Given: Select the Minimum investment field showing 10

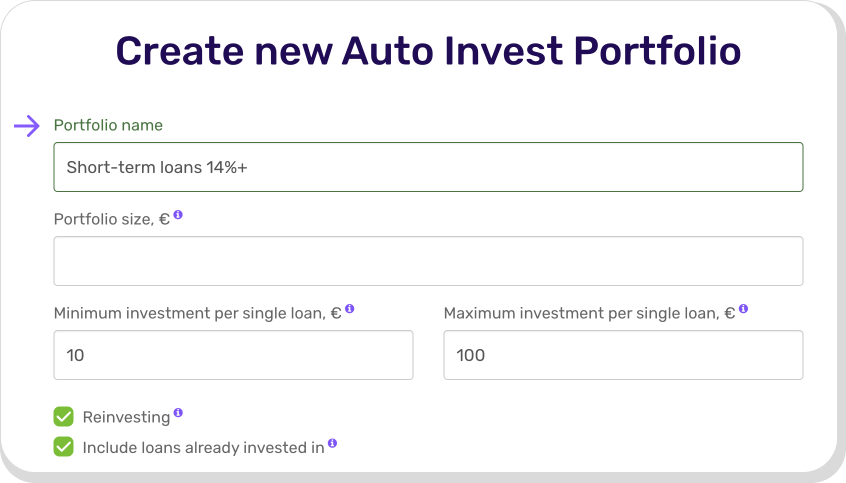Looking at the screenshot, I should pos(234,355).
